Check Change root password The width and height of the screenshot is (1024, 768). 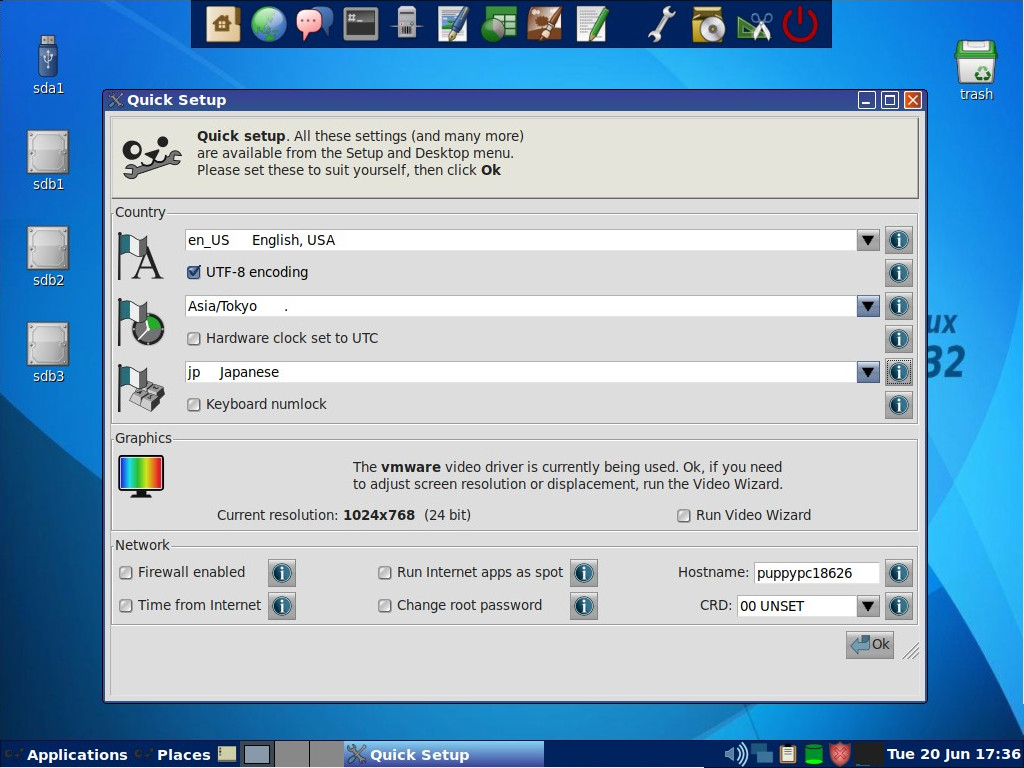(x=385, y=605)
